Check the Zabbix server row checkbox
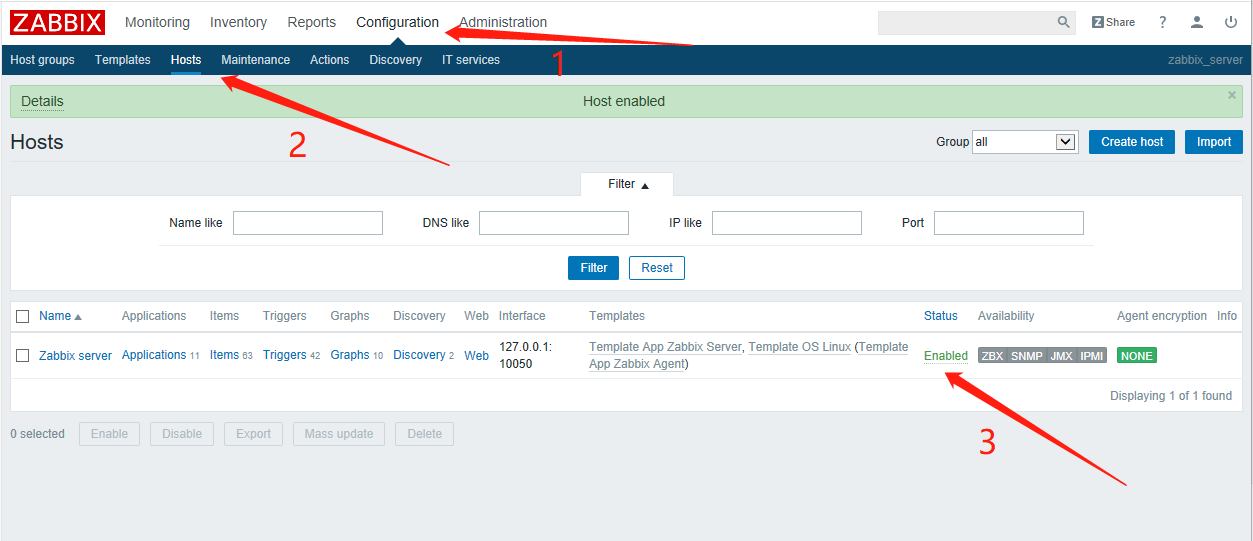The height and width of the screenshot is (541, 1253). [x=23, y=355]
